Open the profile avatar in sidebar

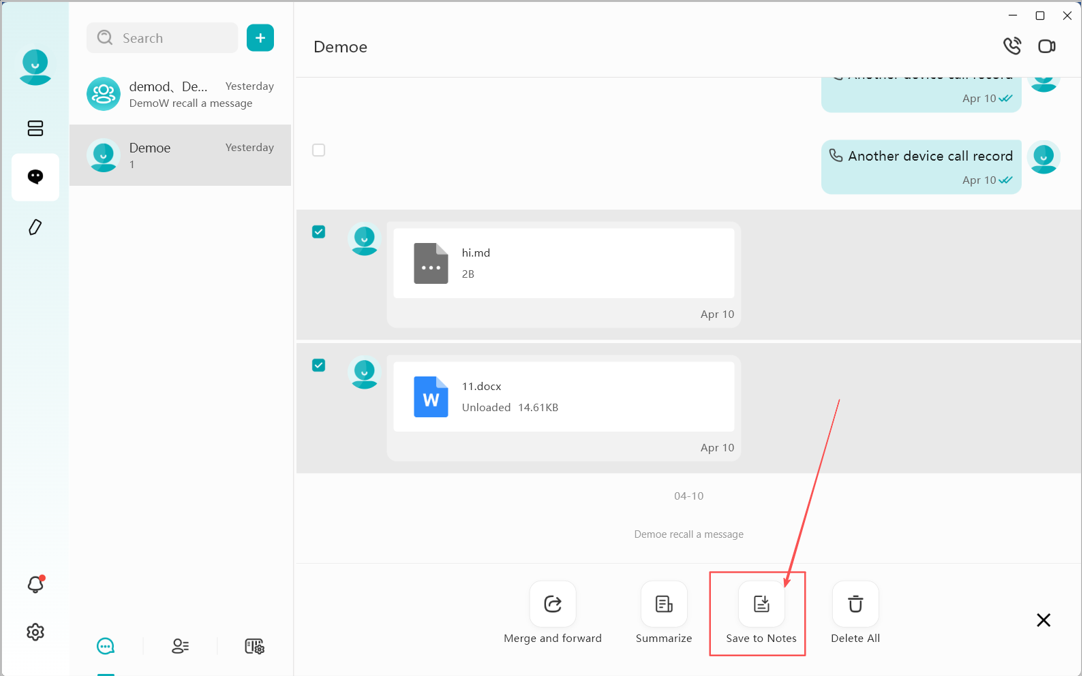coord(35,67)
